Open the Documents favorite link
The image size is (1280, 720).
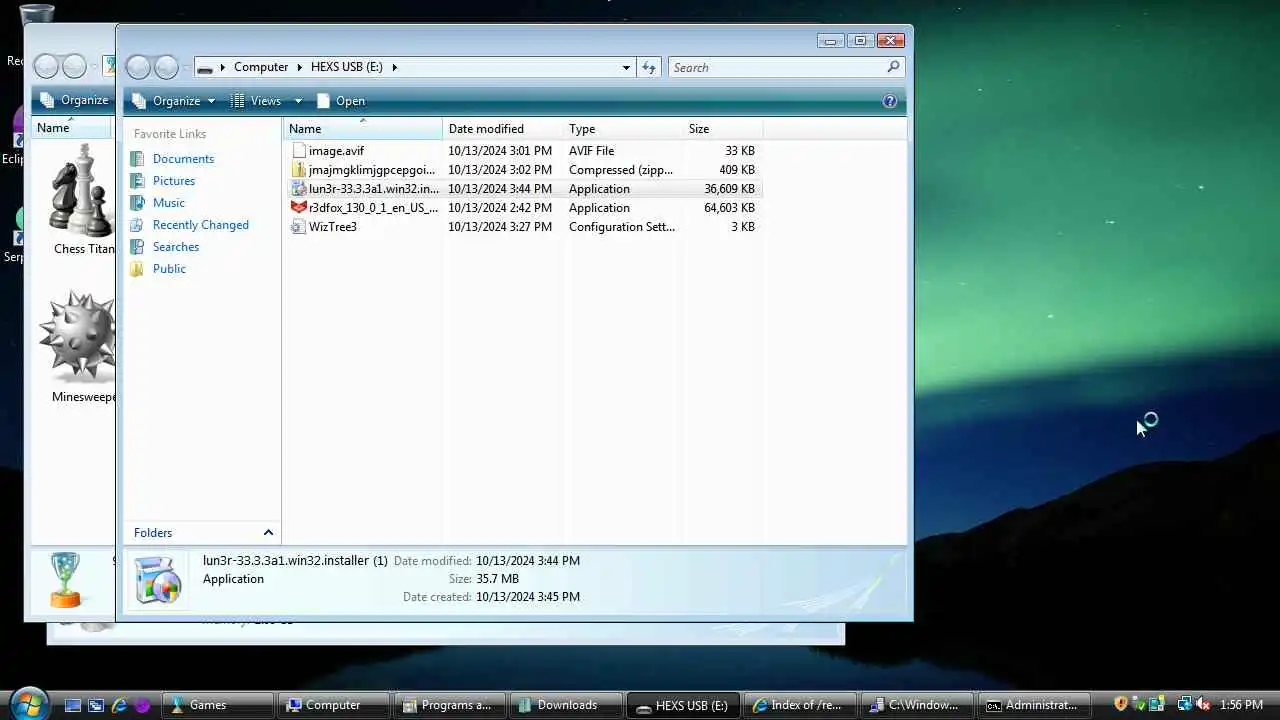pos(183,159)
